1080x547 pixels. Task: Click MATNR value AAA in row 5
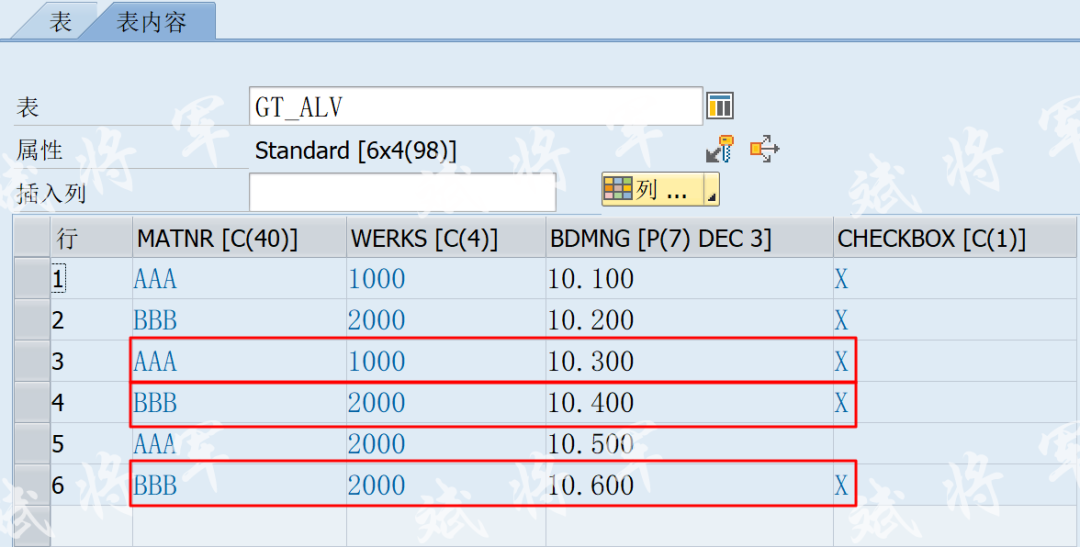coord(156,444)
